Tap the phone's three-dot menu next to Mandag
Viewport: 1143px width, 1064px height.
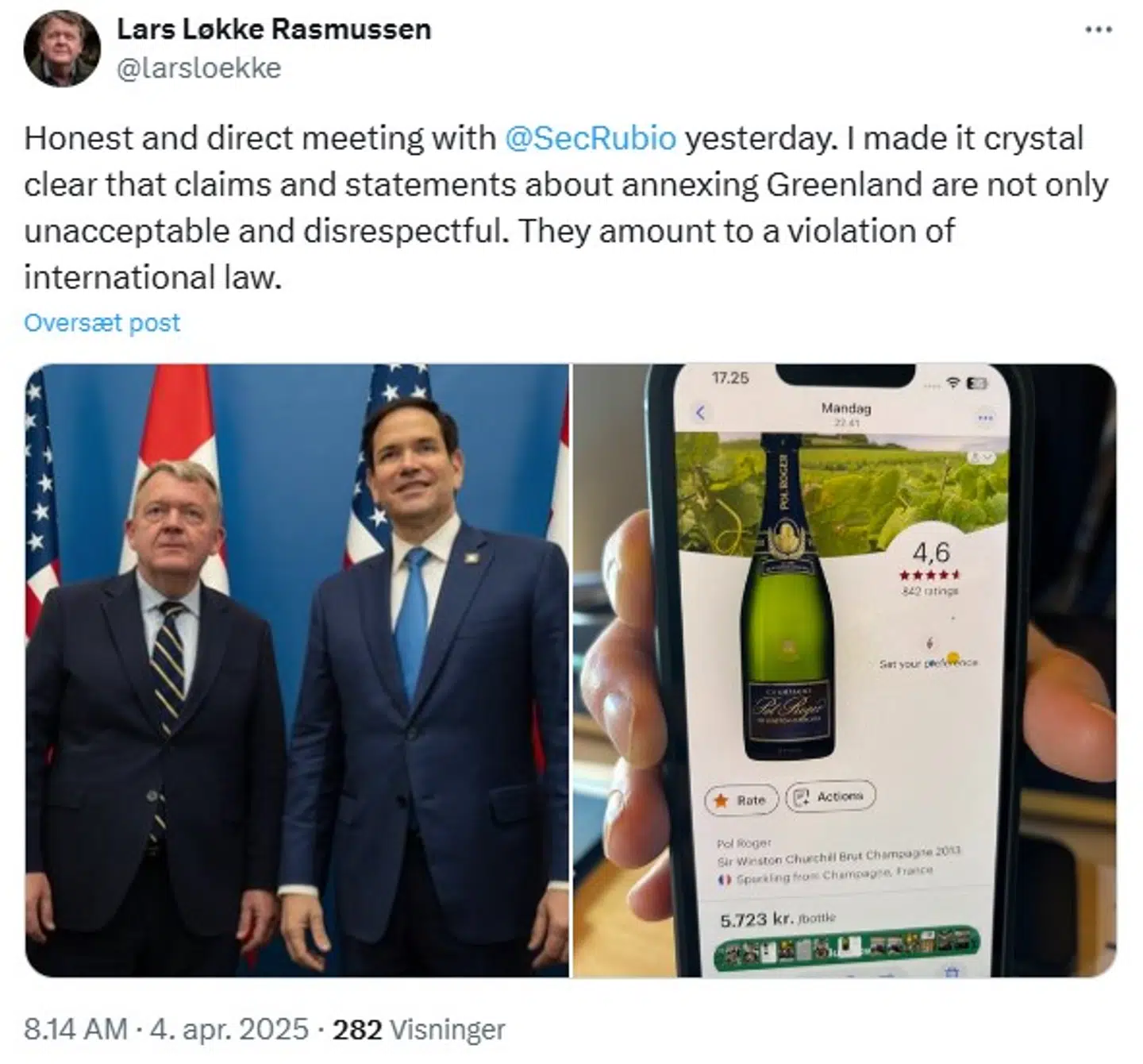pyautogui.click(x=985, y=418)
